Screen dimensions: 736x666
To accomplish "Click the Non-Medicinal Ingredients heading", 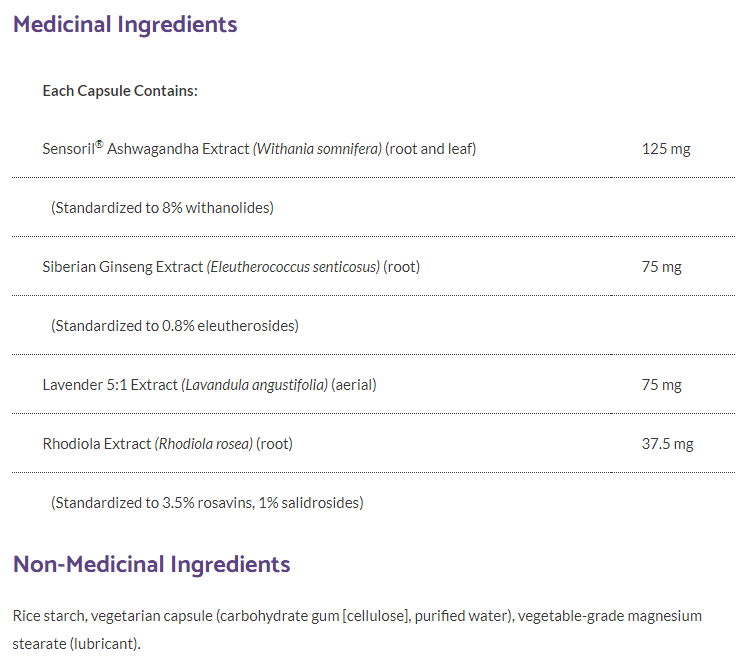I will pyautogui.click(x=151, y=564).
